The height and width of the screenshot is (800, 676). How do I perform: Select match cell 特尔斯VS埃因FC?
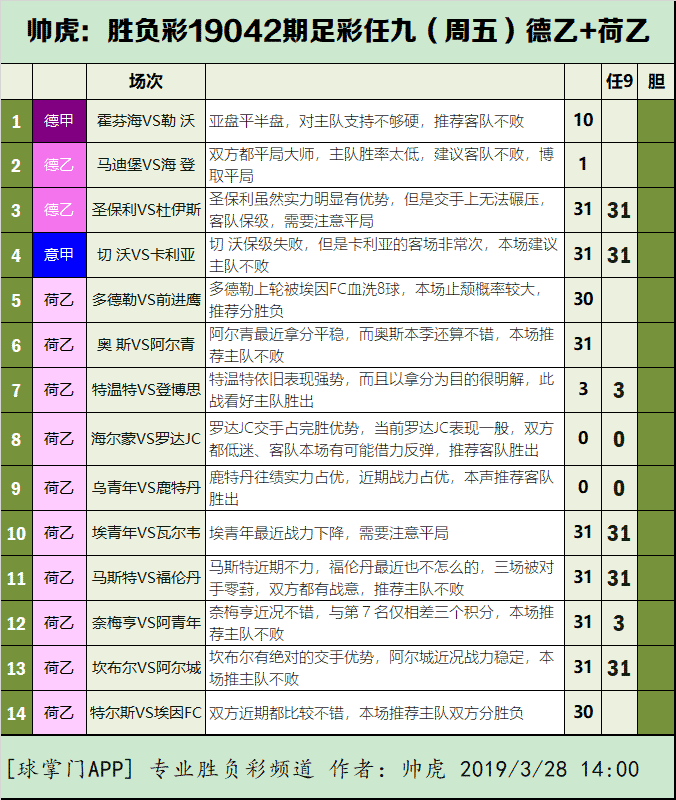tap(146, 712)
